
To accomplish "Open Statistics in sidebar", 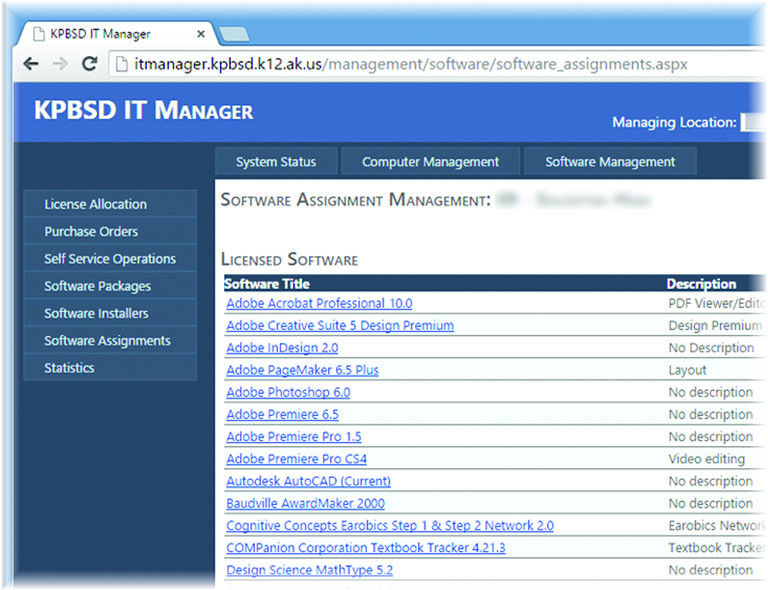I will 110,368.
